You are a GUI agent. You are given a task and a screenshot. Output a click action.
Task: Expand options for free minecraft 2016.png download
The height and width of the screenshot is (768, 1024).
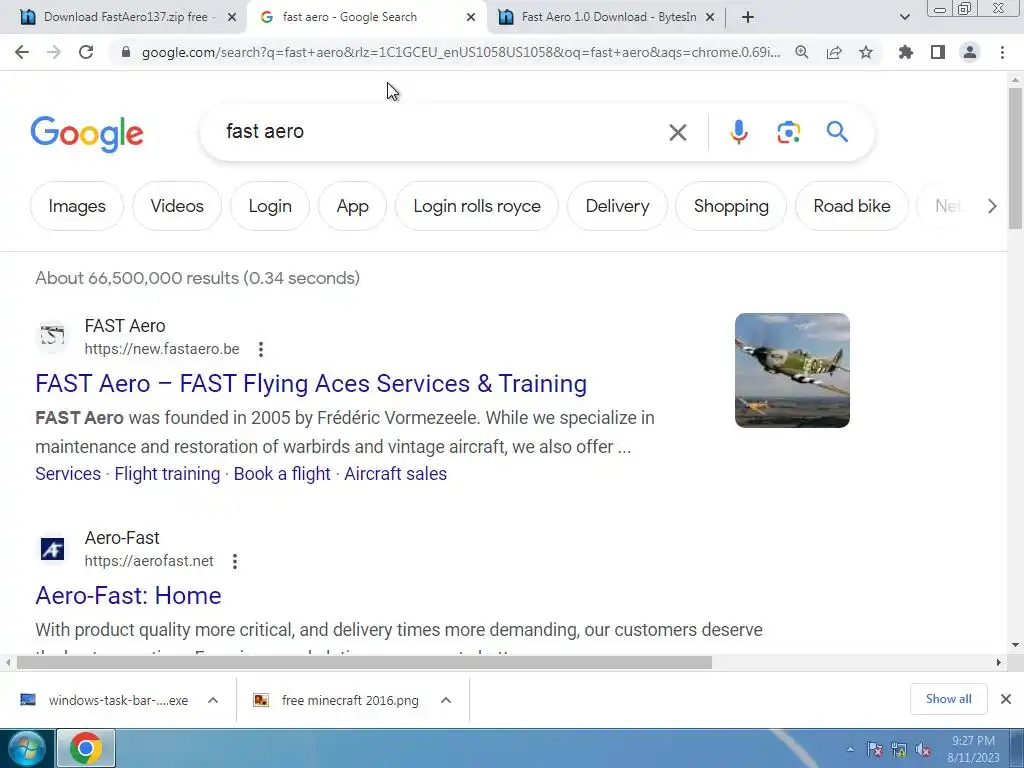pos(446,700)
